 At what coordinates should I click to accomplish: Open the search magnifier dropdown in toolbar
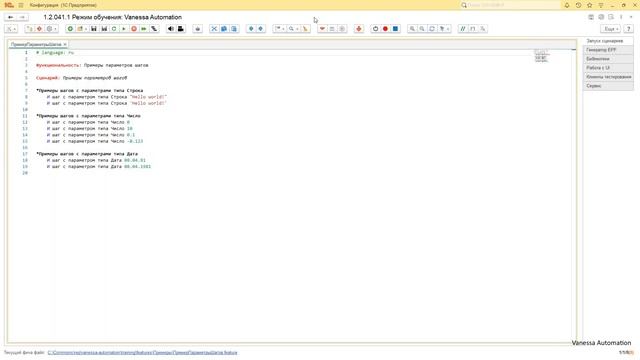click(x=292, y=29)
